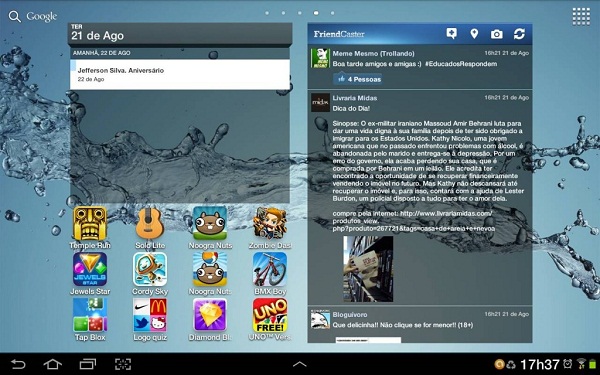Open Jefferson Silva birthday calendar event
Viewport: 600px width, 375px height.
[179, 75]
